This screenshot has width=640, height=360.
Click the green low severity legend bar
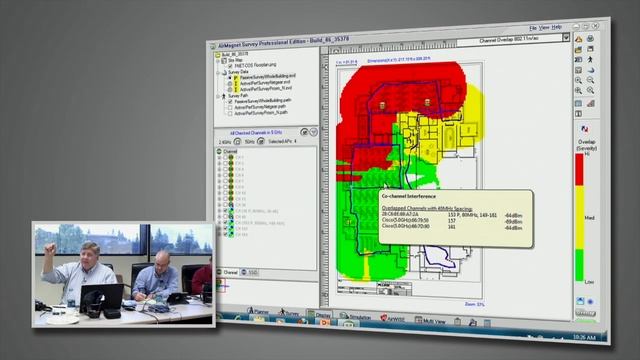click(579, 265)
